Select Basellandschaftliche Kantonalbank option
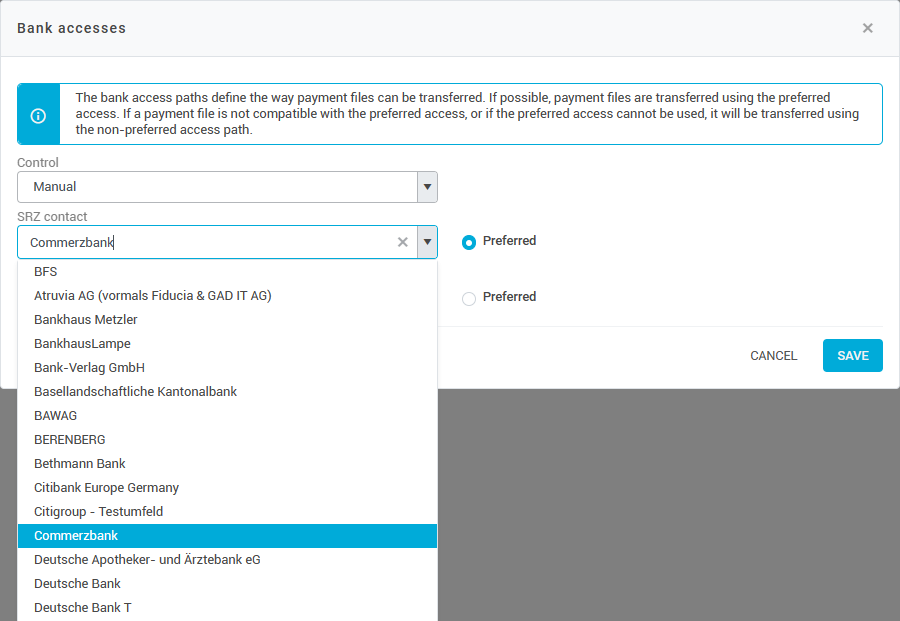Viewport: 900px width, 621px height. (x=135, y=391)
